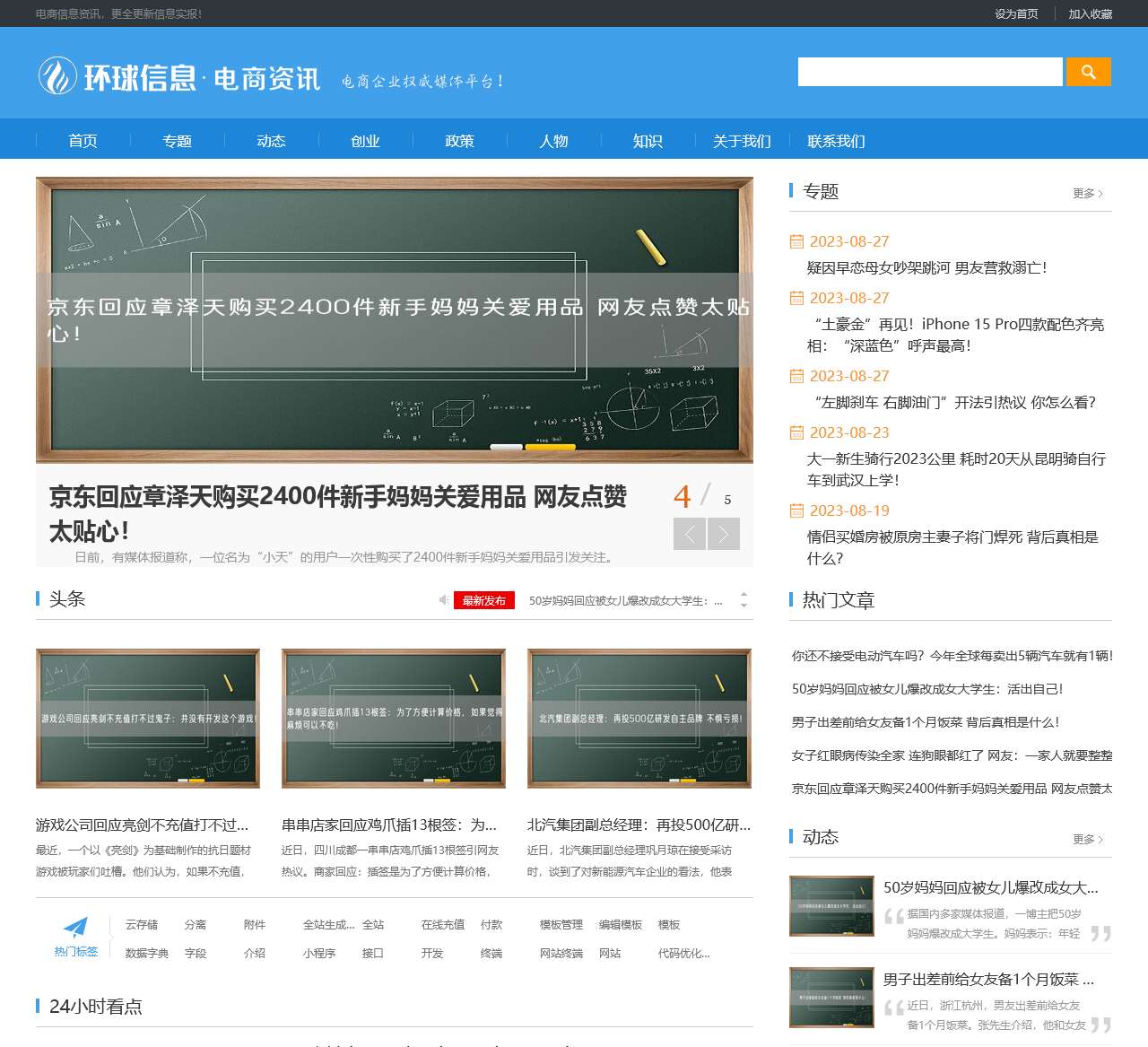The width and height of the screenshot is (1148, 1047).
Task: Click the speaker icon in 头条 ticker
Action: (x=443, y=599)
